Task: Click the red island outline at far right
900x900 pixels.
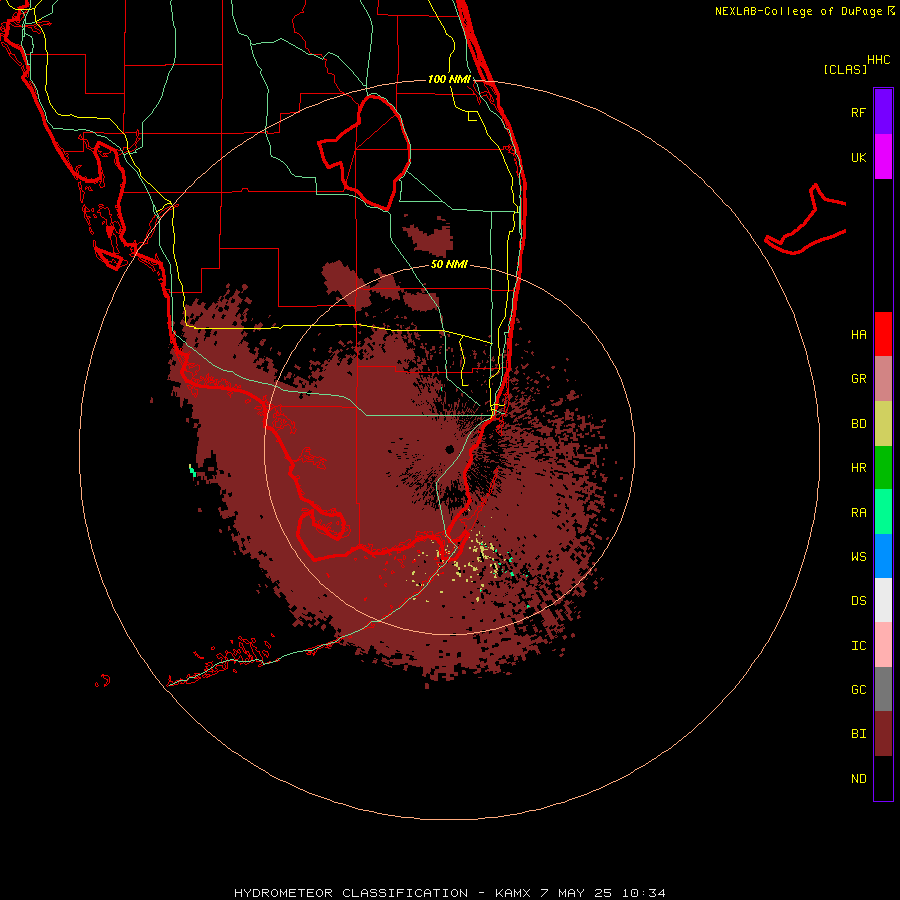Action: 806,220
